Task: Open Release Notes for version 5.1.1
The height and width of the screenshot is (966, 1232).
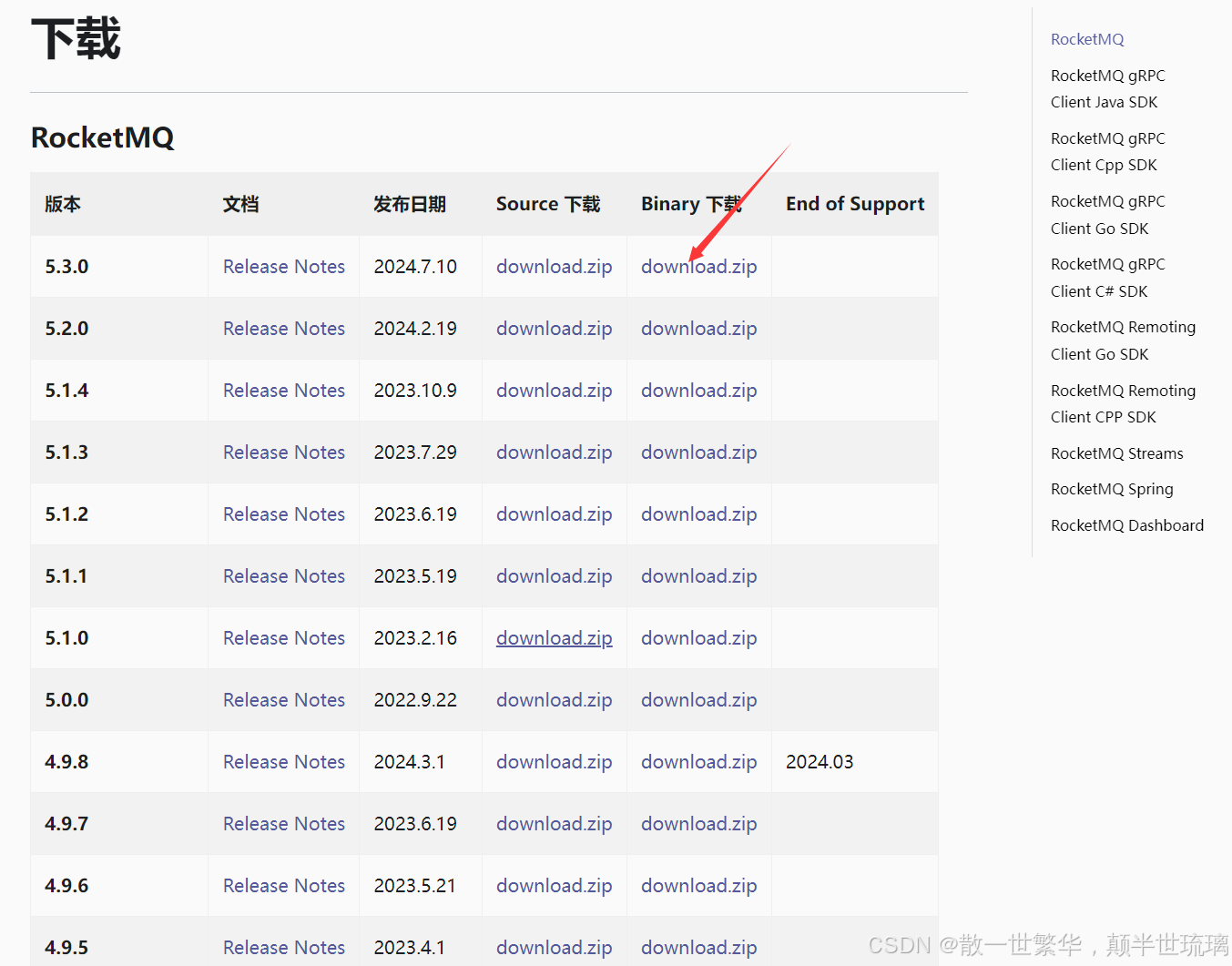Action: (x=284, y=576)
